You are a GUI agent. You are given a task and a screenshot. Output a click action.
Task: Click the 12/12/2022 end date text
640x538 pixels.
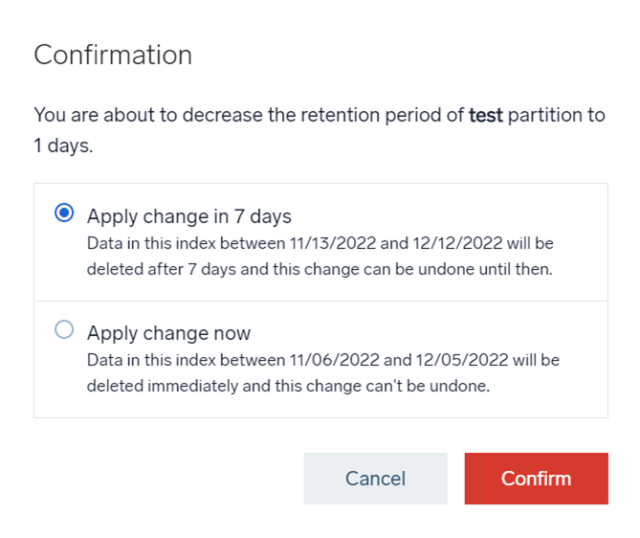click(x=457, y=243)
